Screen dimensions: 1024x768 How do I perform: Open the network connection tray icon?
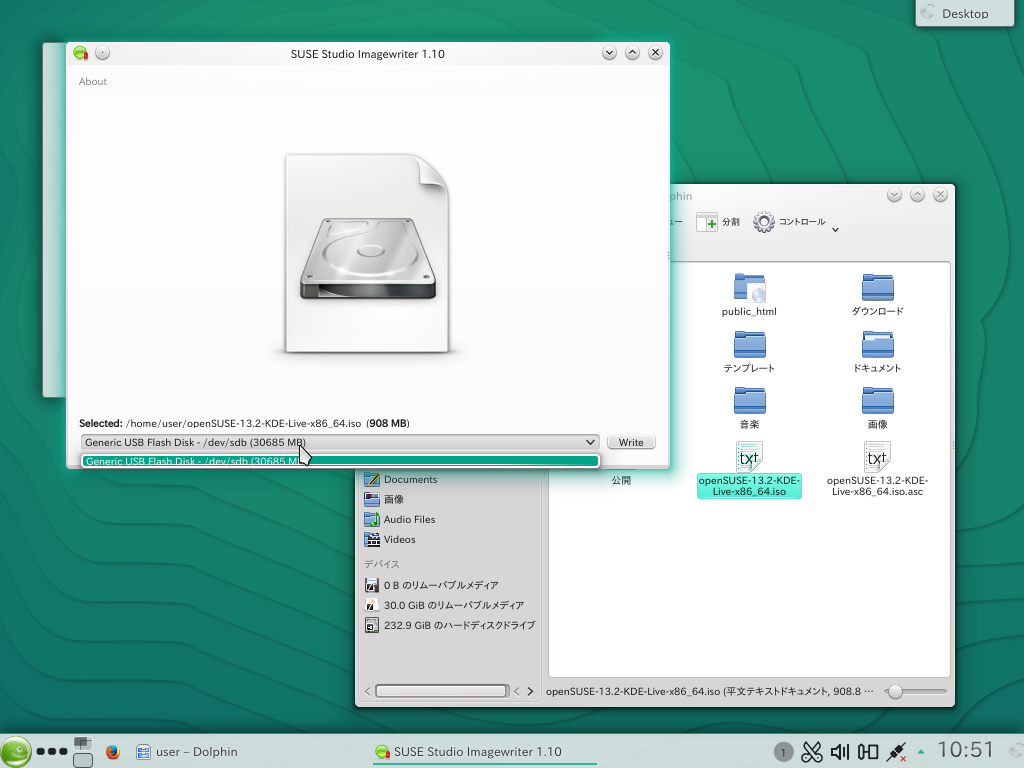point(896,752)
